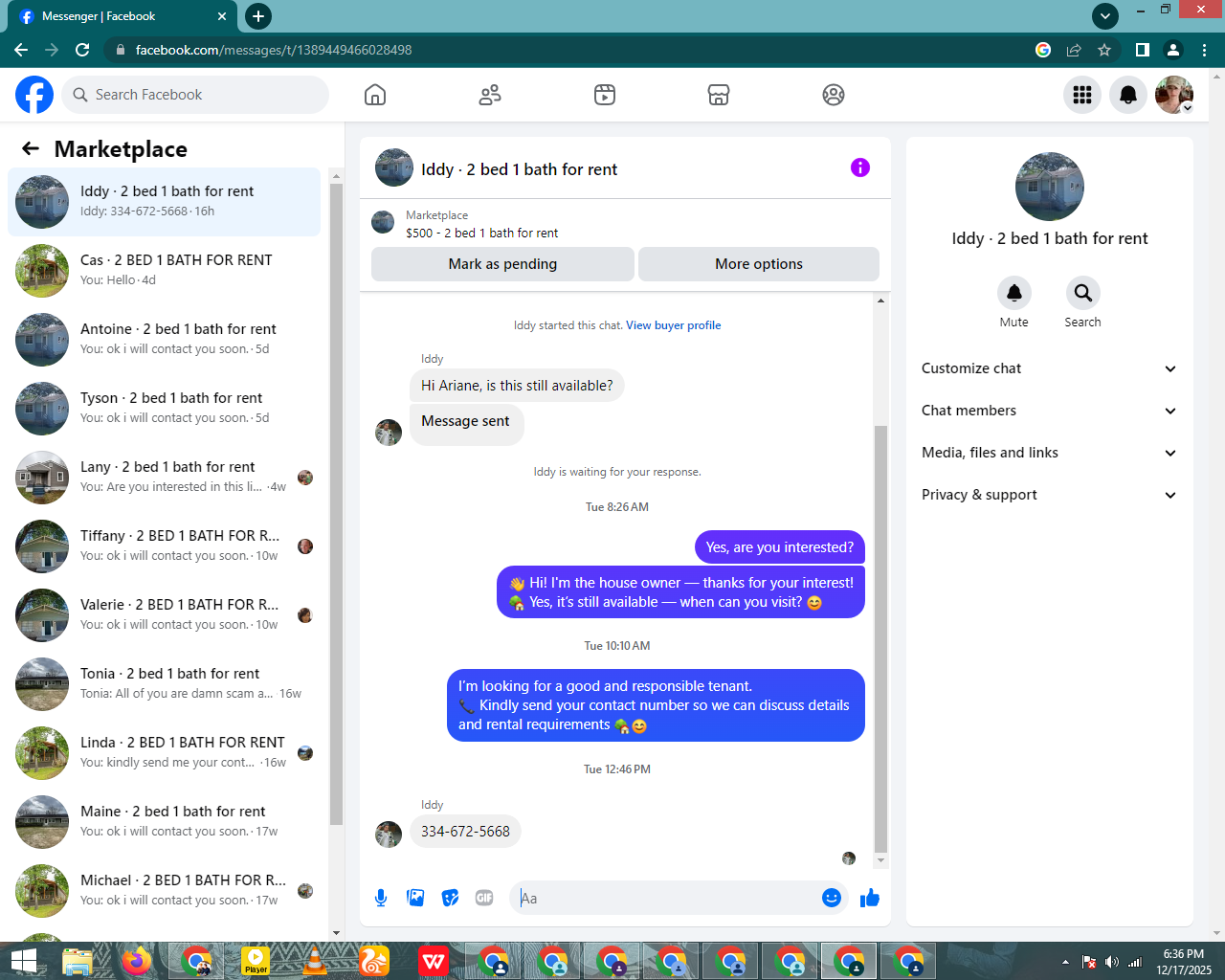
Task: Click the message scrollbar thumb
Action: (x=881, y=638)
